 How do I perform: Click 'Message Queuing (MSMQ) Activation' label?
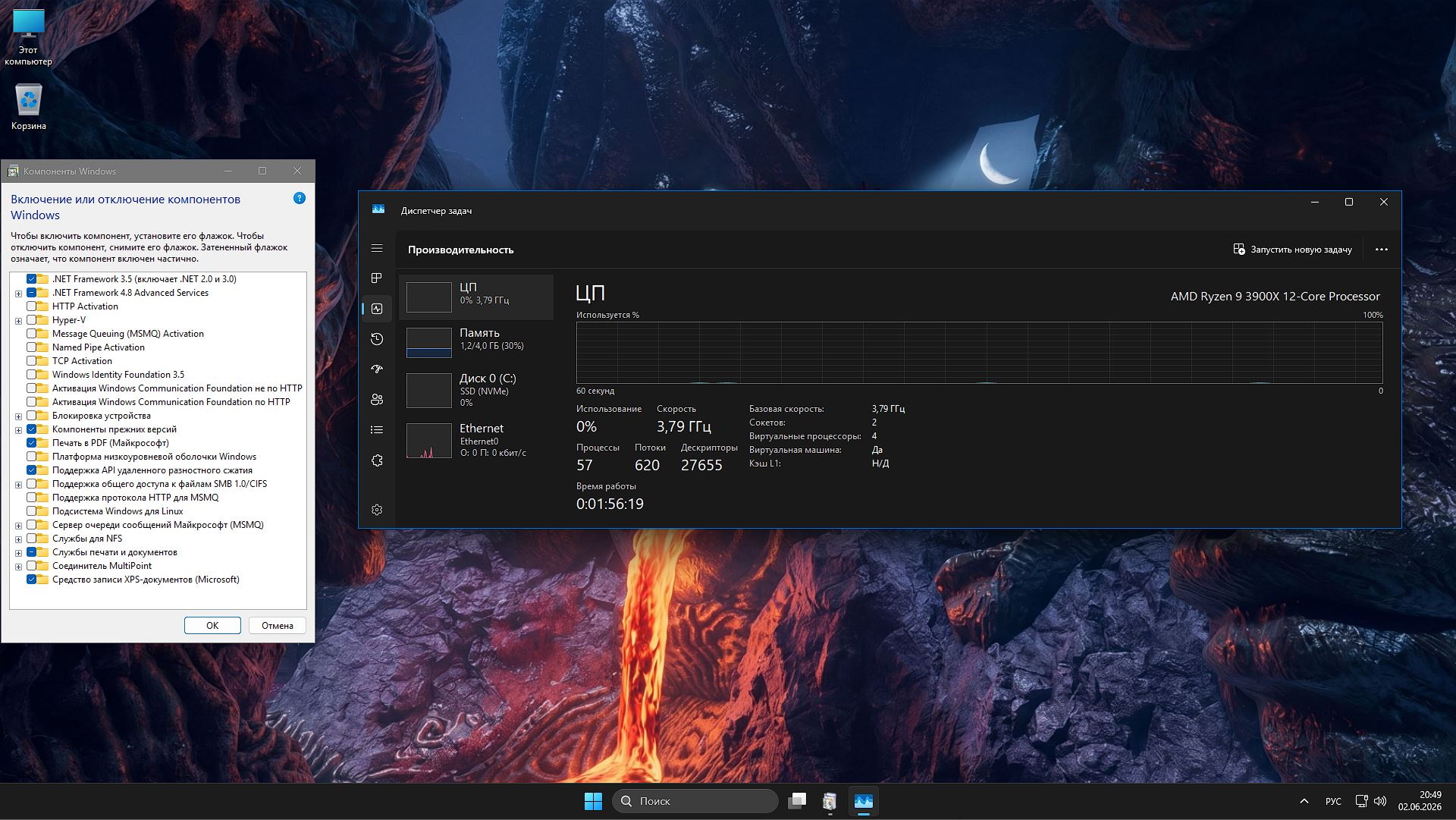(x=128, y=334)
